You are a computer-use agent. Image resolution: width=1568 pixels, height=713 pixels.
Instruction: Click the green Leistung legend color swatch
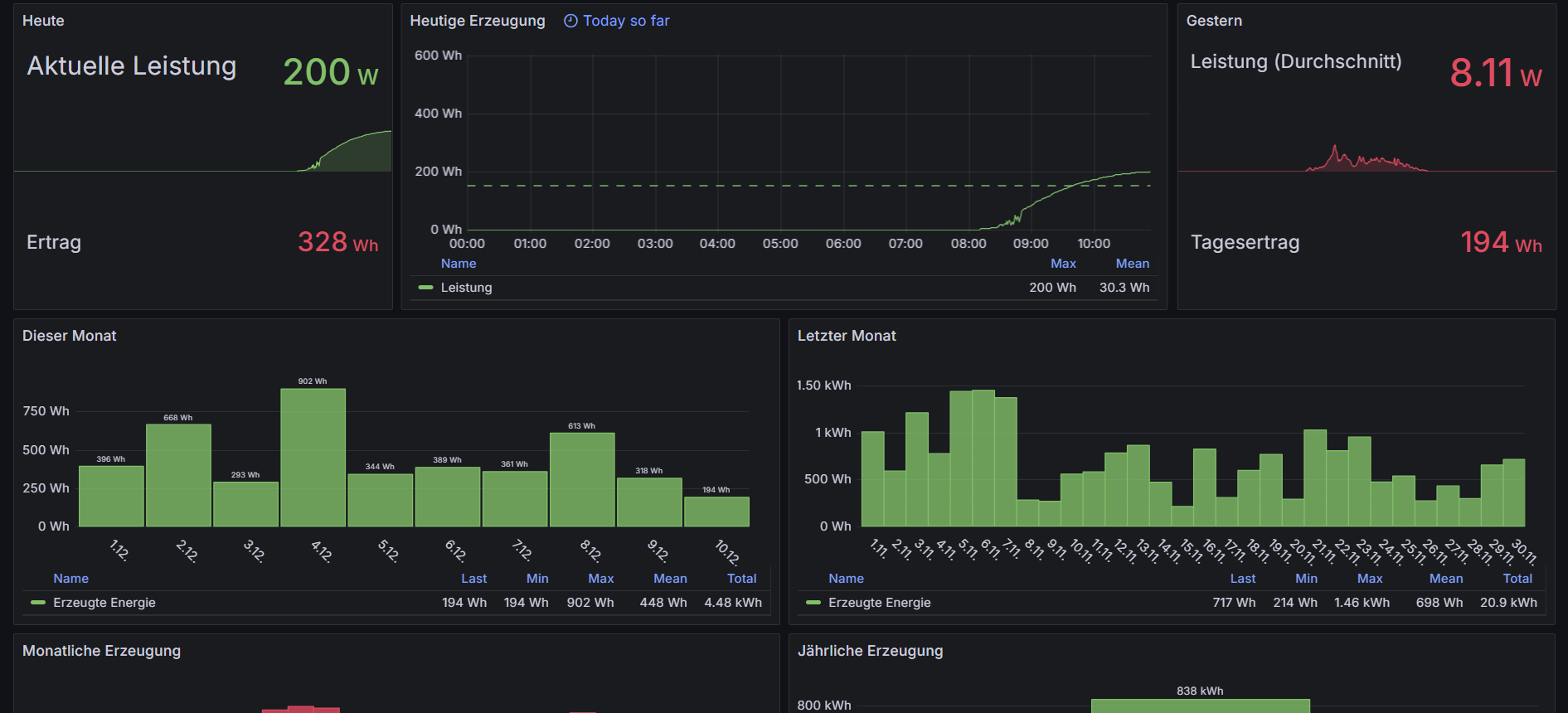[x=425, y=288]
